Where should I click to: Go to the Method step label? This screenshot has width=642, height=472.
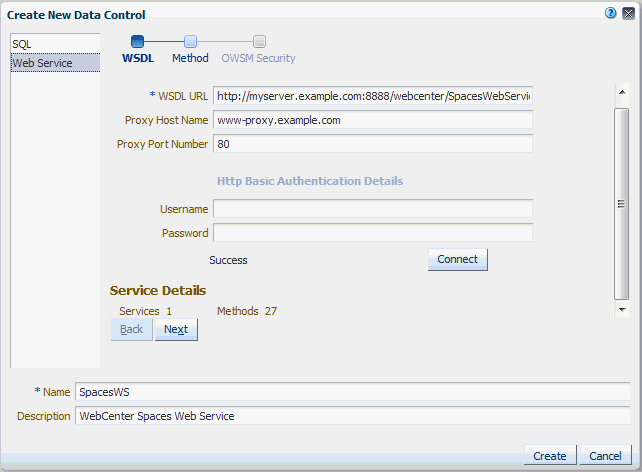pyautogui.click(x=190, y=58)
